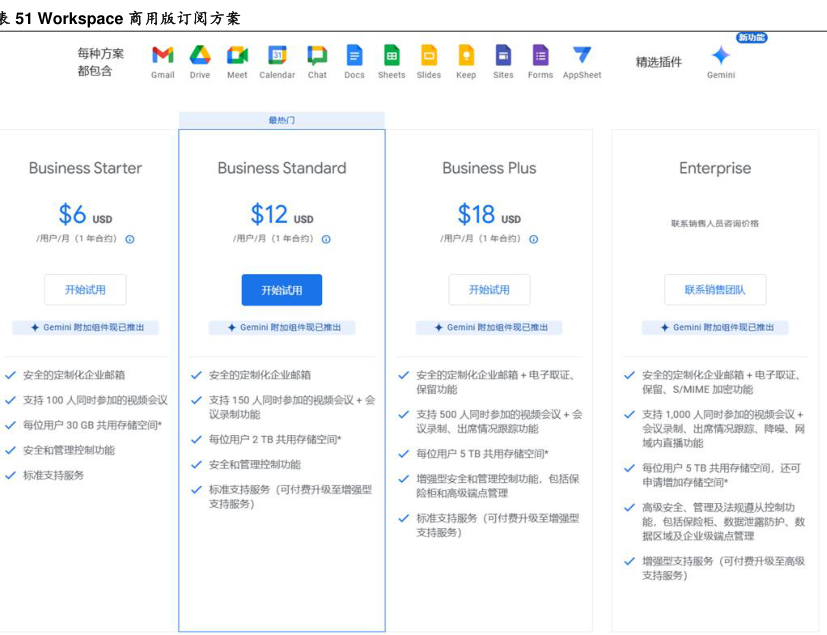827x635 pixels.
Task: Click the $12 USD price
Action: click(282, 215)
